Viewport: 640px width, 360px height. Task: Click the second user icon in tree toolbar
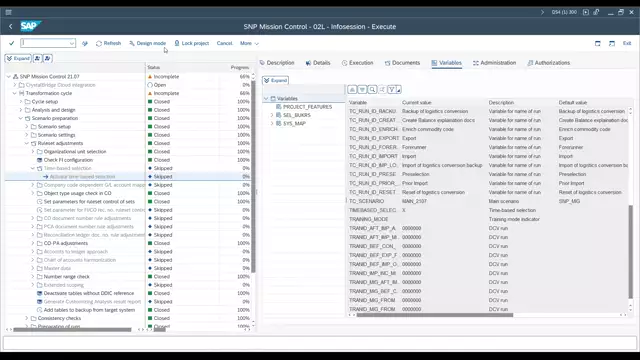[47, 58]
